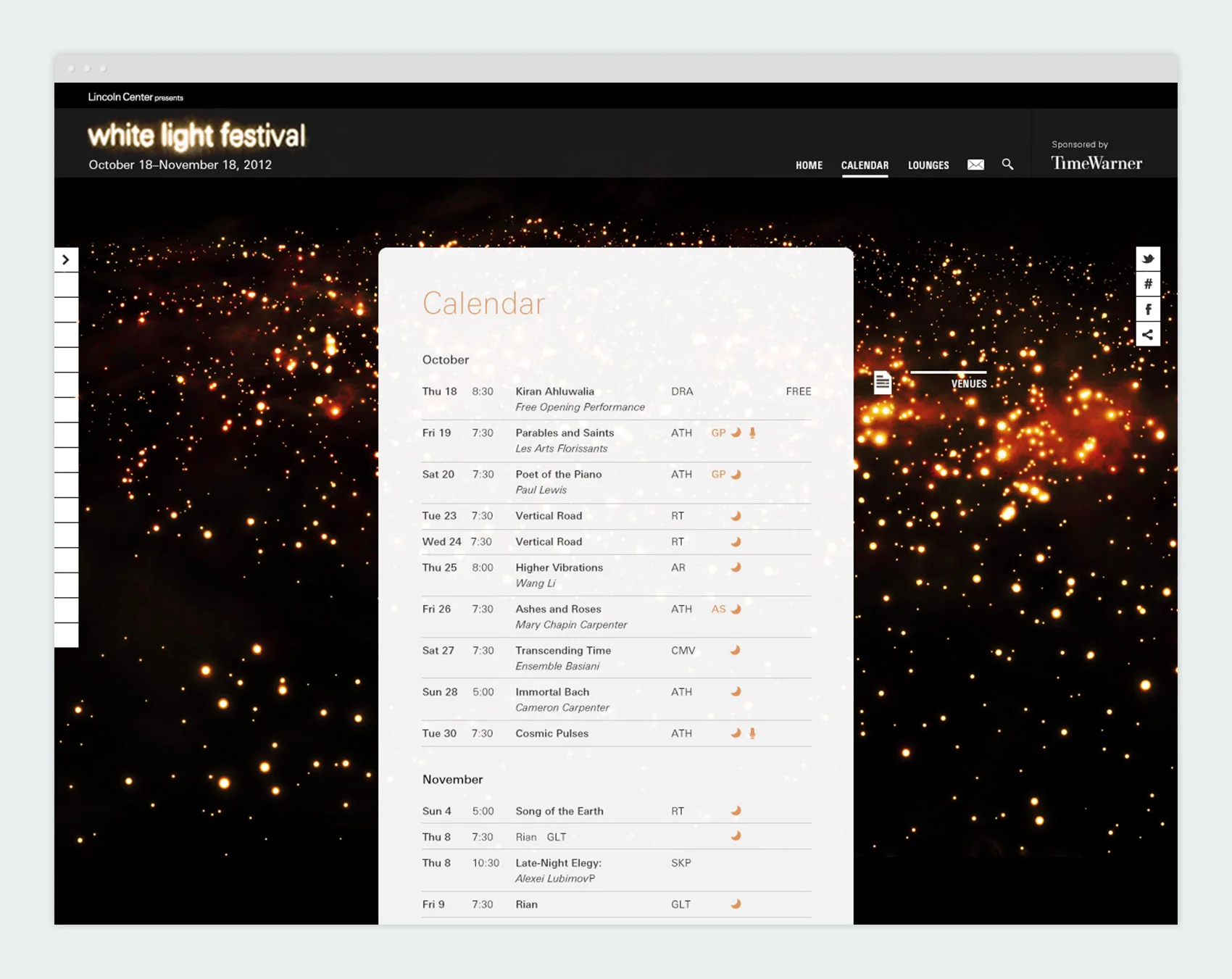Click moon icon on Thu 8 Rian row

tap(736, 836)
